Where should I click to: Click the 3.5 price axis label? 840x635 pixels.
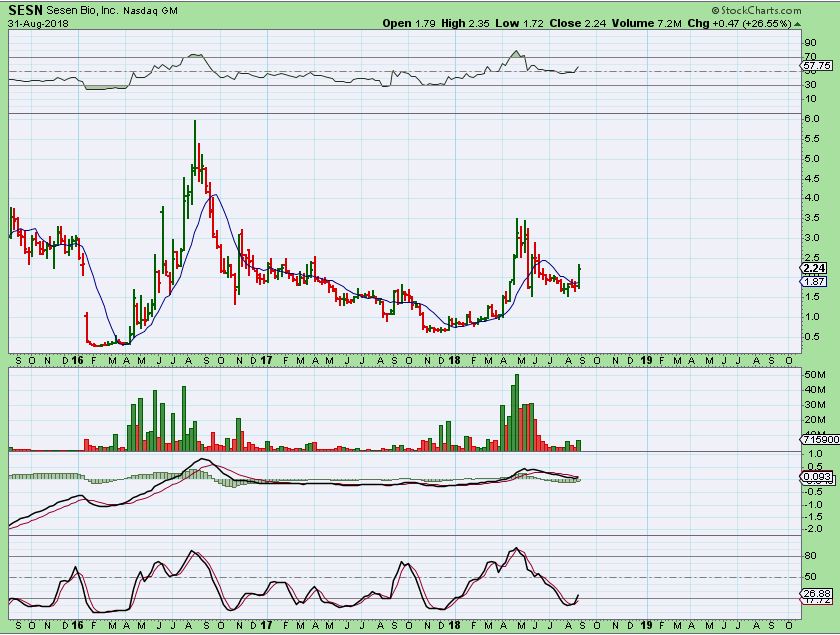click(813, 218)
